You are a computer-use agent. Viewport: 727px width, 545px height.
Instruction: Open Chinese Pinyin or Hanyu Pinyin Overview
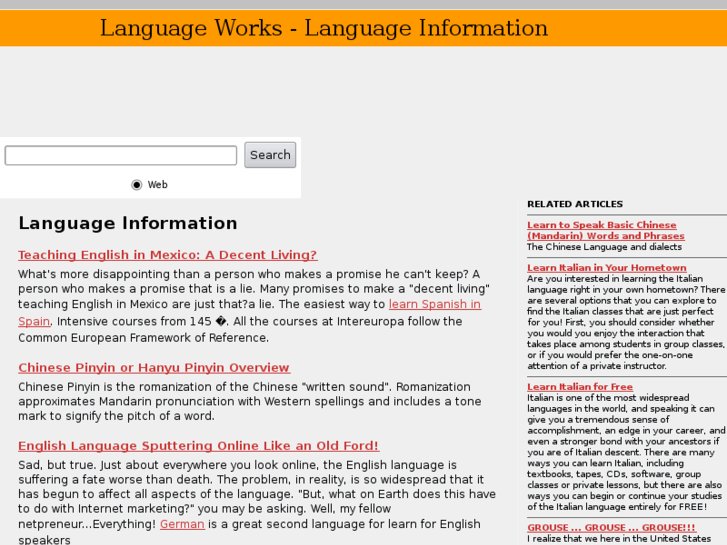(x=154, y=367)
